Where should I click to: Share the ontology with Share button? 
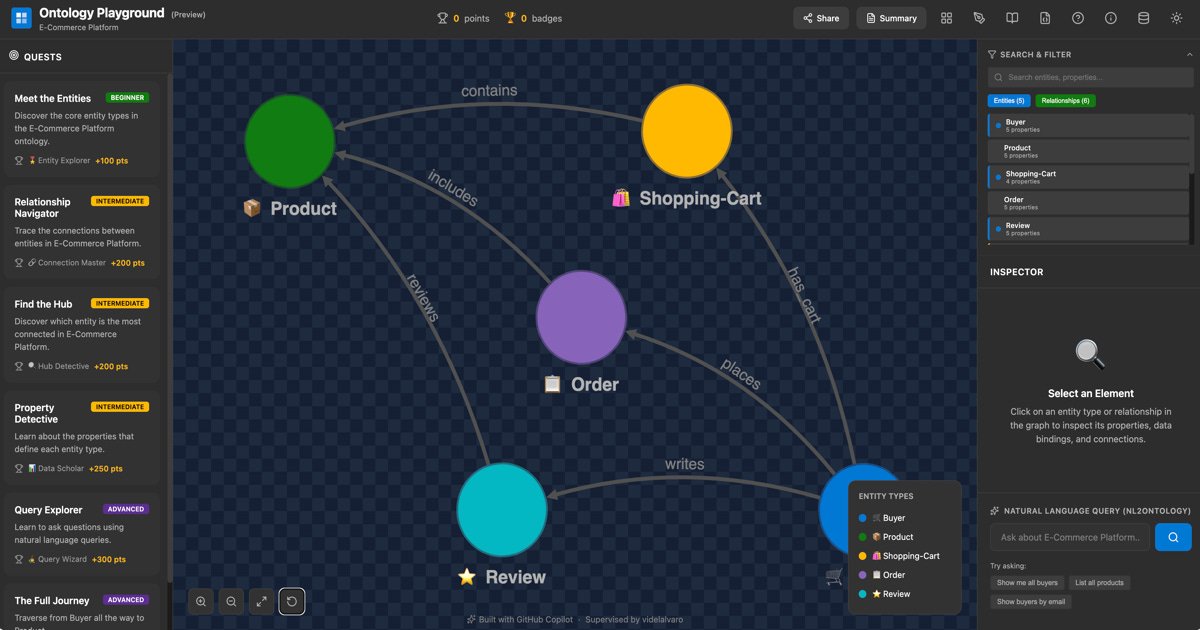point(821,18)
